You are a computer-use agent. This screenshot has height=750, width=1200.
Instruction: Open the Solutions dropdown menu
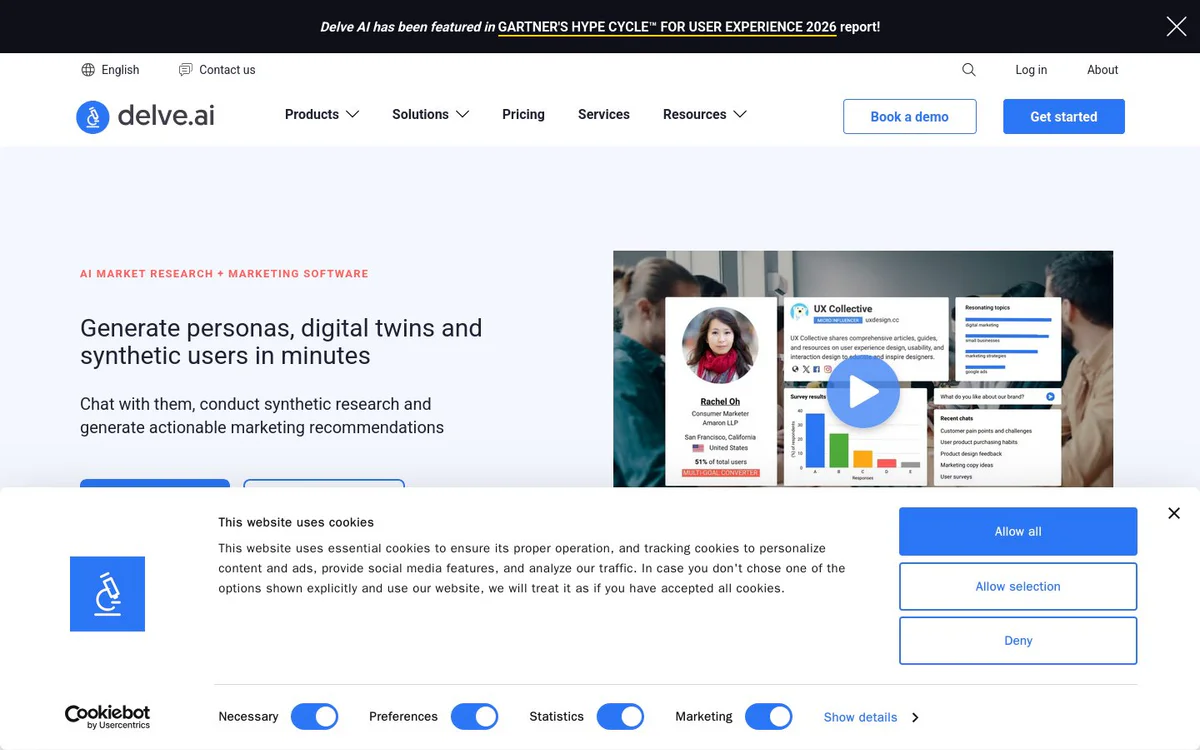(430, 115)
